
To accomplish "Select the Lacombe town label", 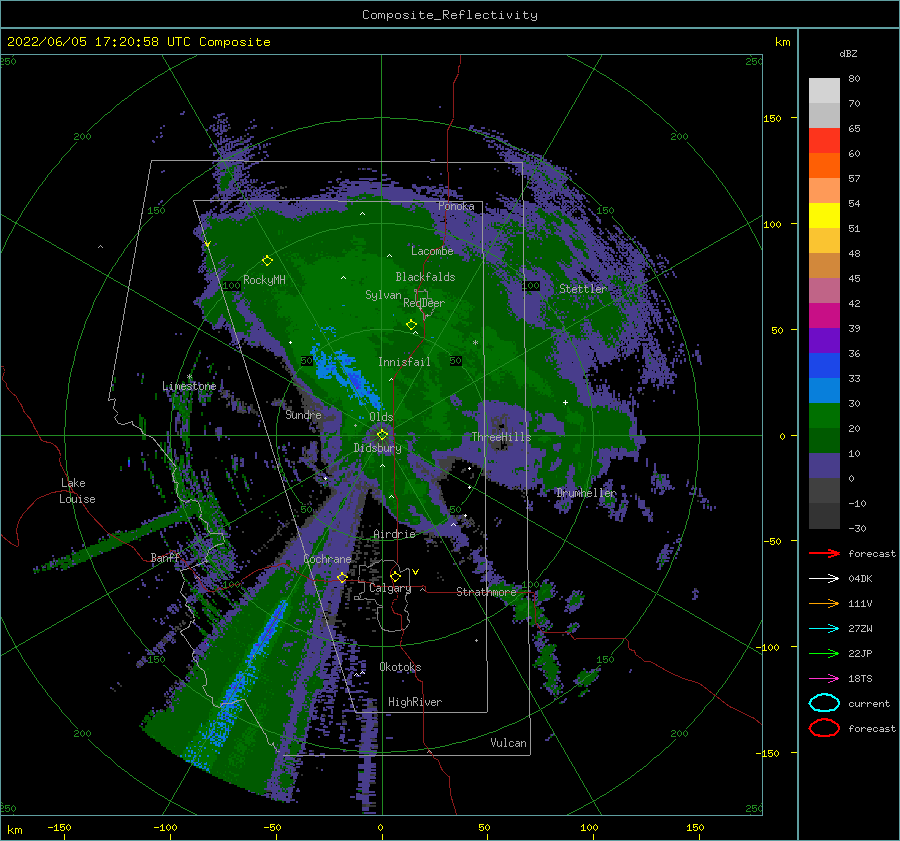I will [x=432, y=251].
